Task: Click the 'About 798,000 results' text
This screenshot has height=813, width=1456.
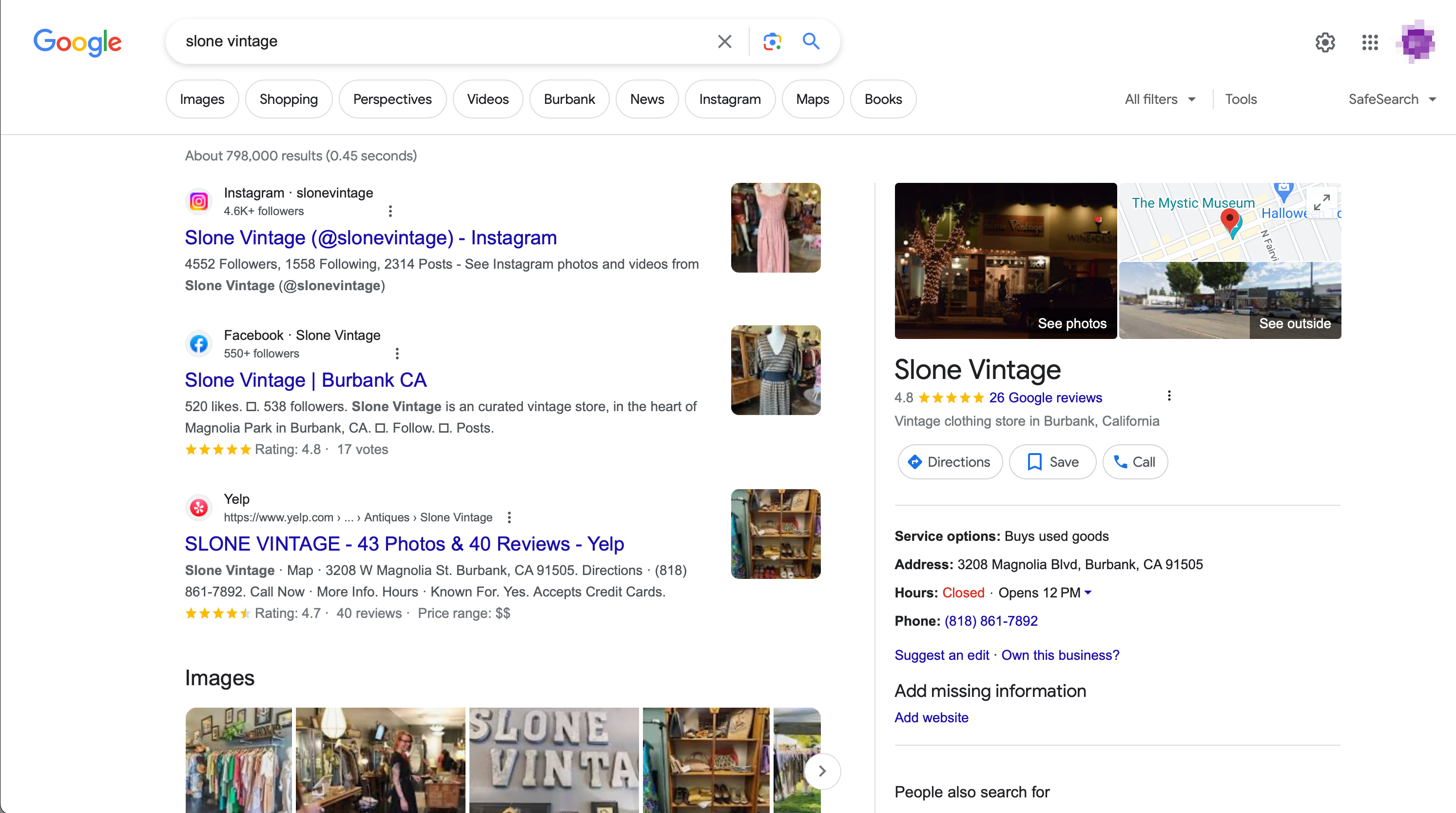Action: (x=301, y=156)
